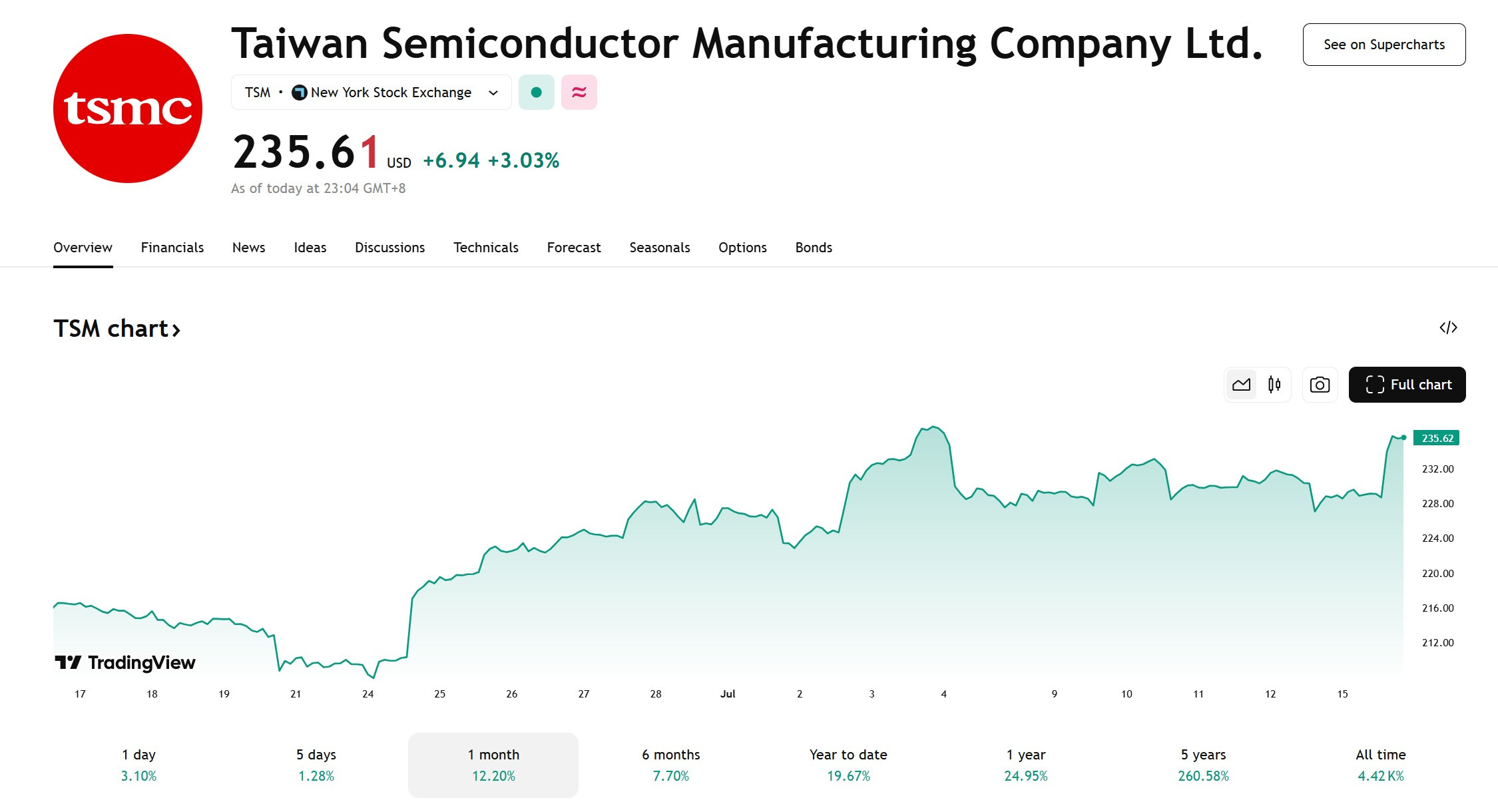Click the pink derived data icon
The image size is (1498, 812).
(x=579, y=93)
